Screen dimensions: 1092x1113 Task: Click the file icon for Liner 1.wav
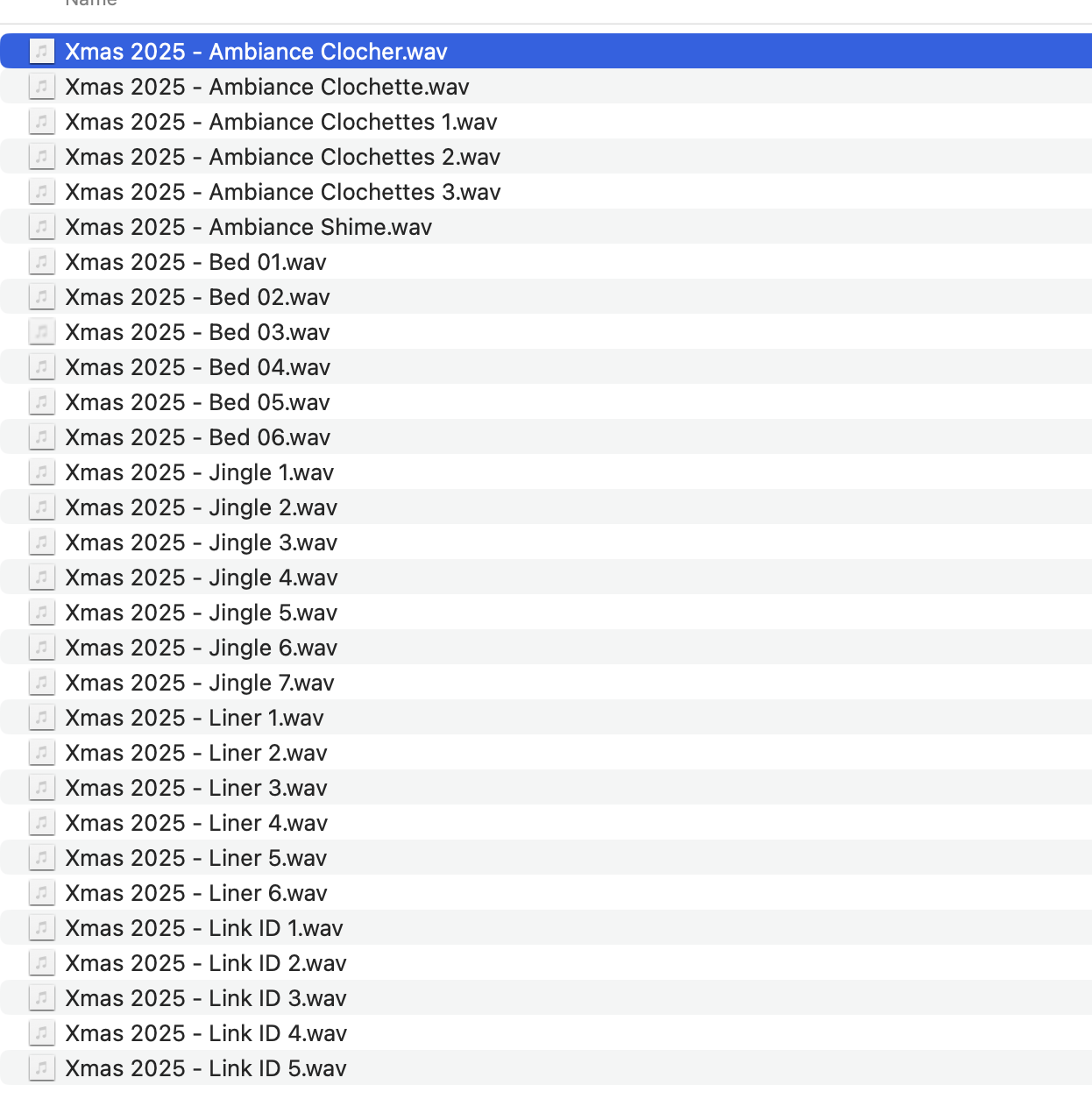click(x=41, y=718)
